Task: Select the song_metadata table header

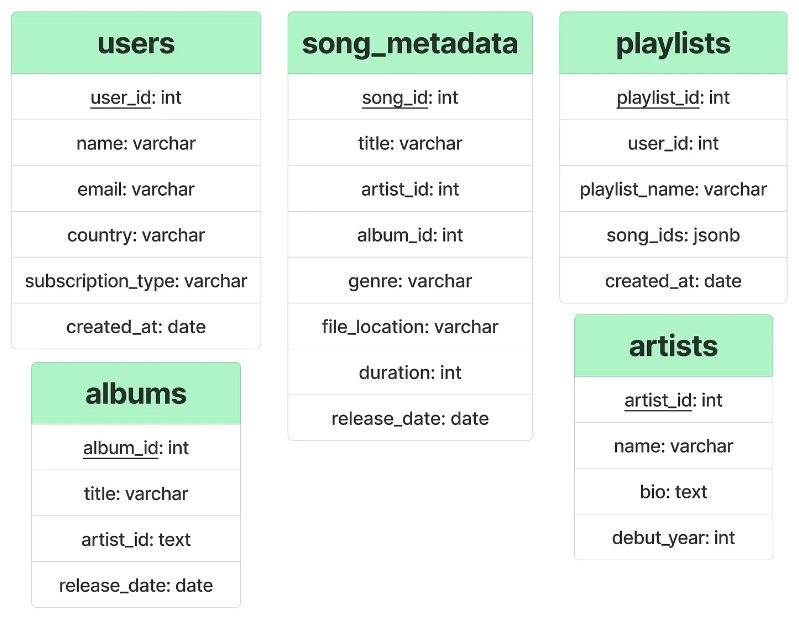Action: point(410,43)
